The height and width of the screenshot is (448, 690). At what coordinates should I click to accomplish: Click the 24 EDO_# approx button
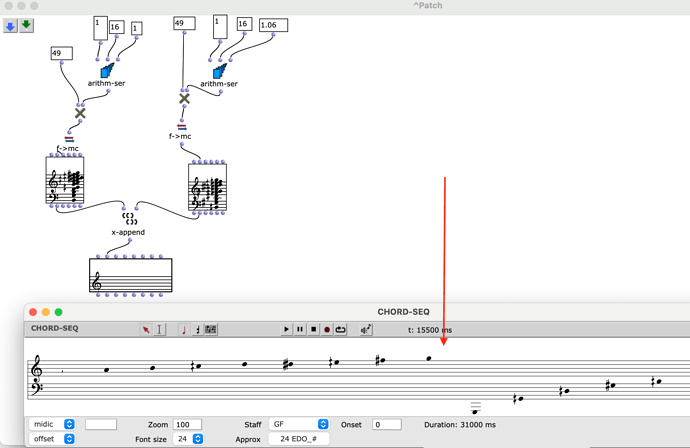coord(298,439)
